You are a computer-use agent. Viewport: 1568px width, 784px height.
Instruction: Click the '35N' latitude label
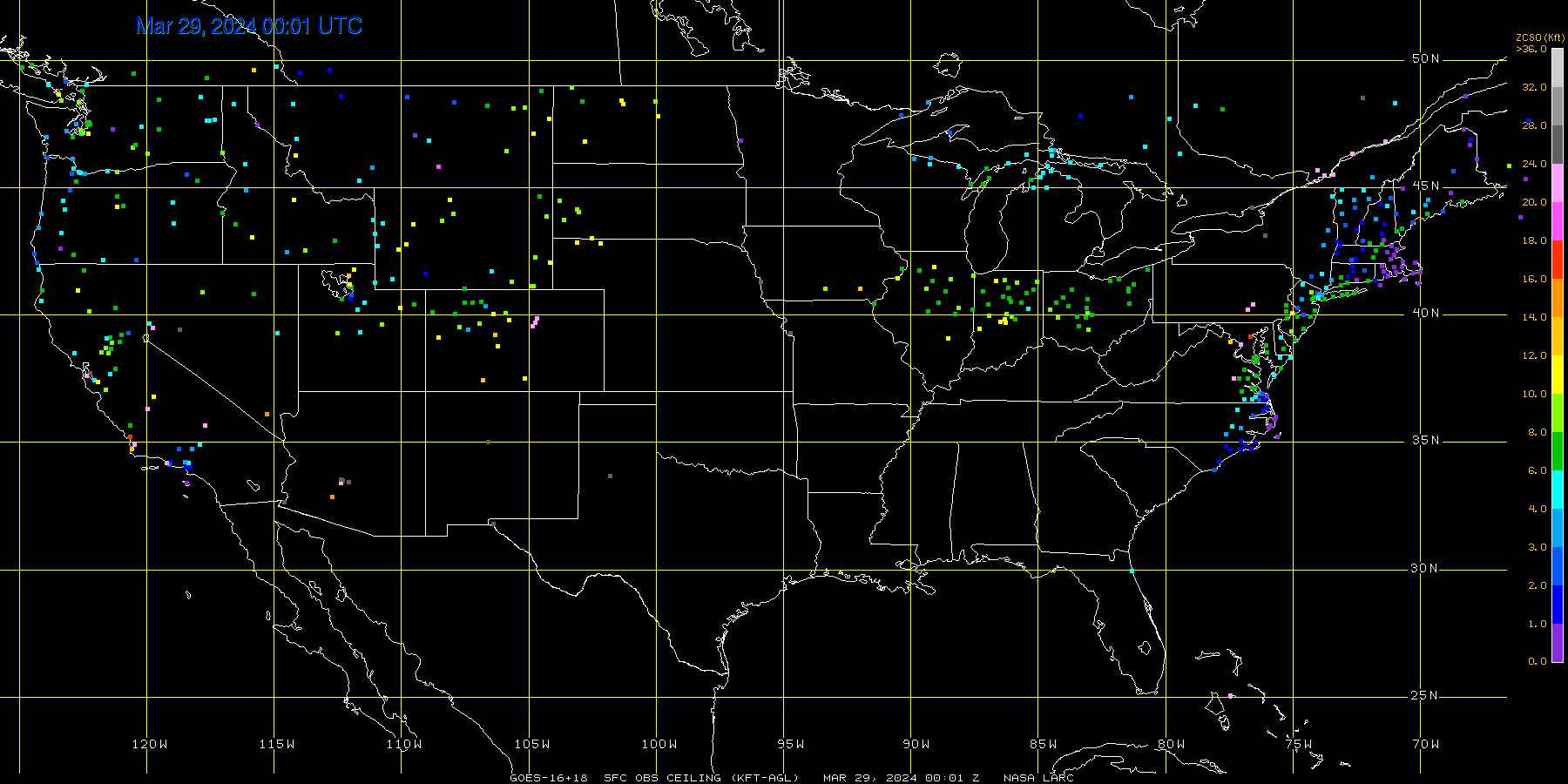tap(1426, 440)
